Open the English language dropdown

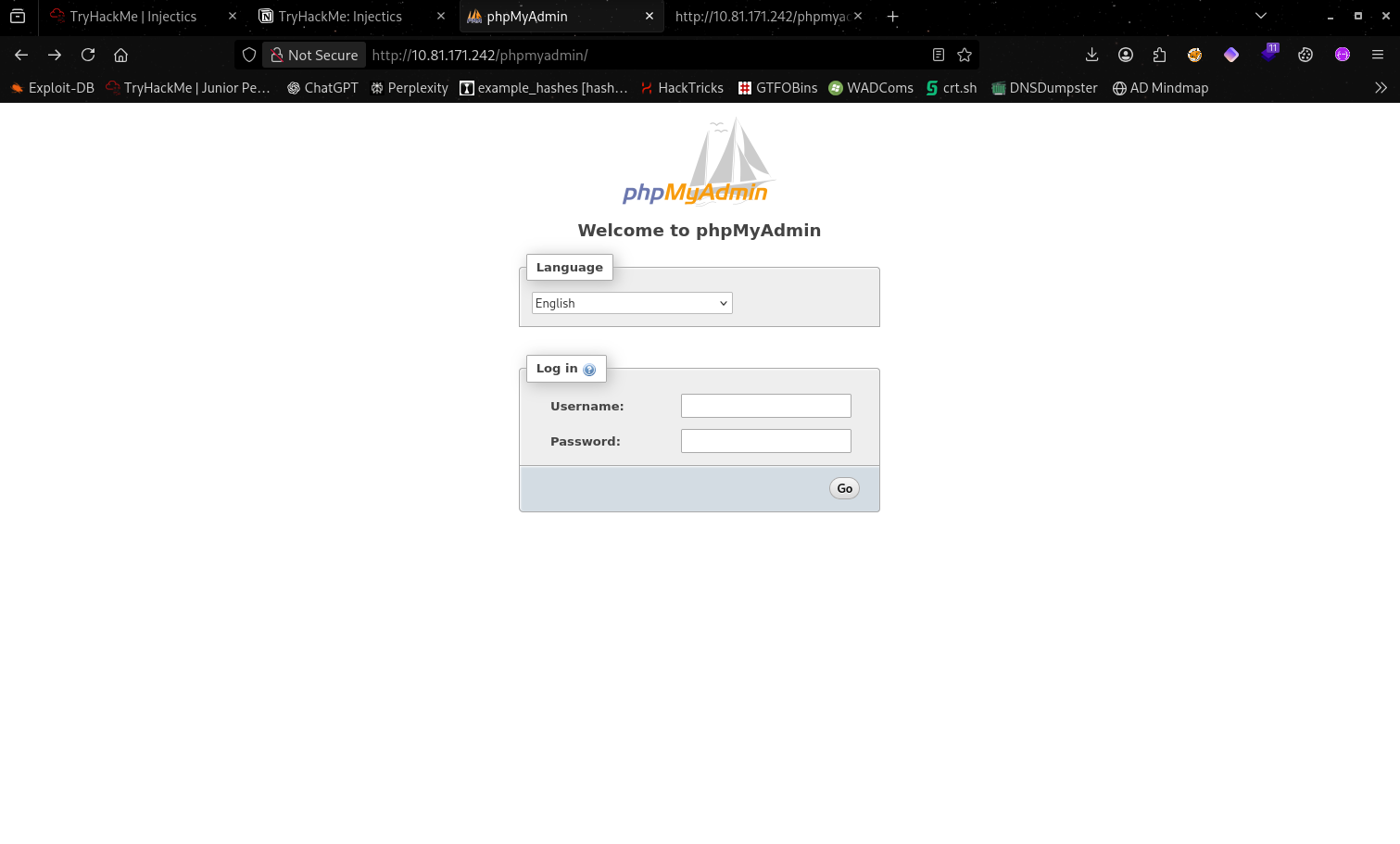[632, 303]
